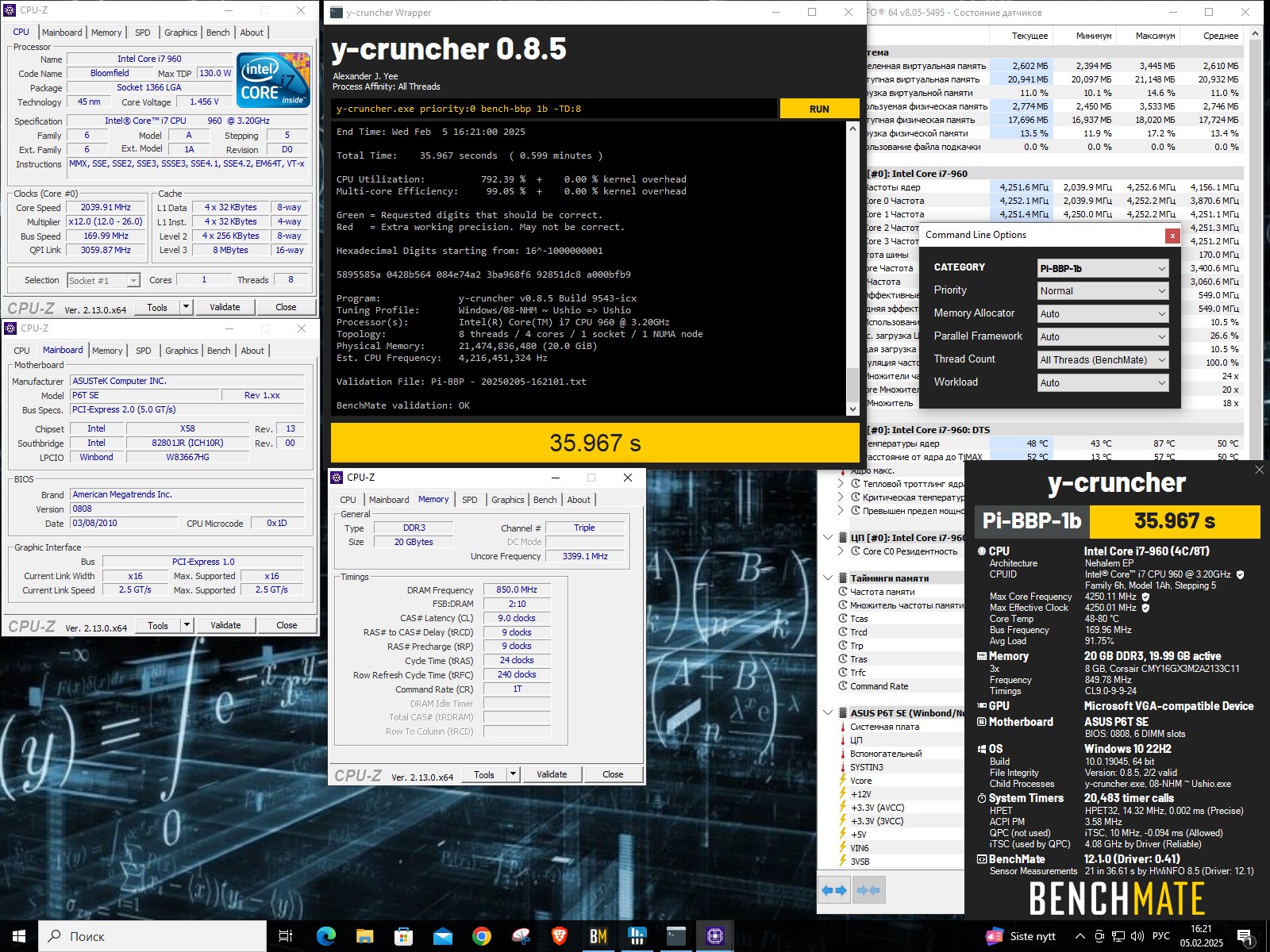Close the BenchMate result panel with X
Screen dimensions: 1270x952
pyautogui.click(x=1259, y=470)
